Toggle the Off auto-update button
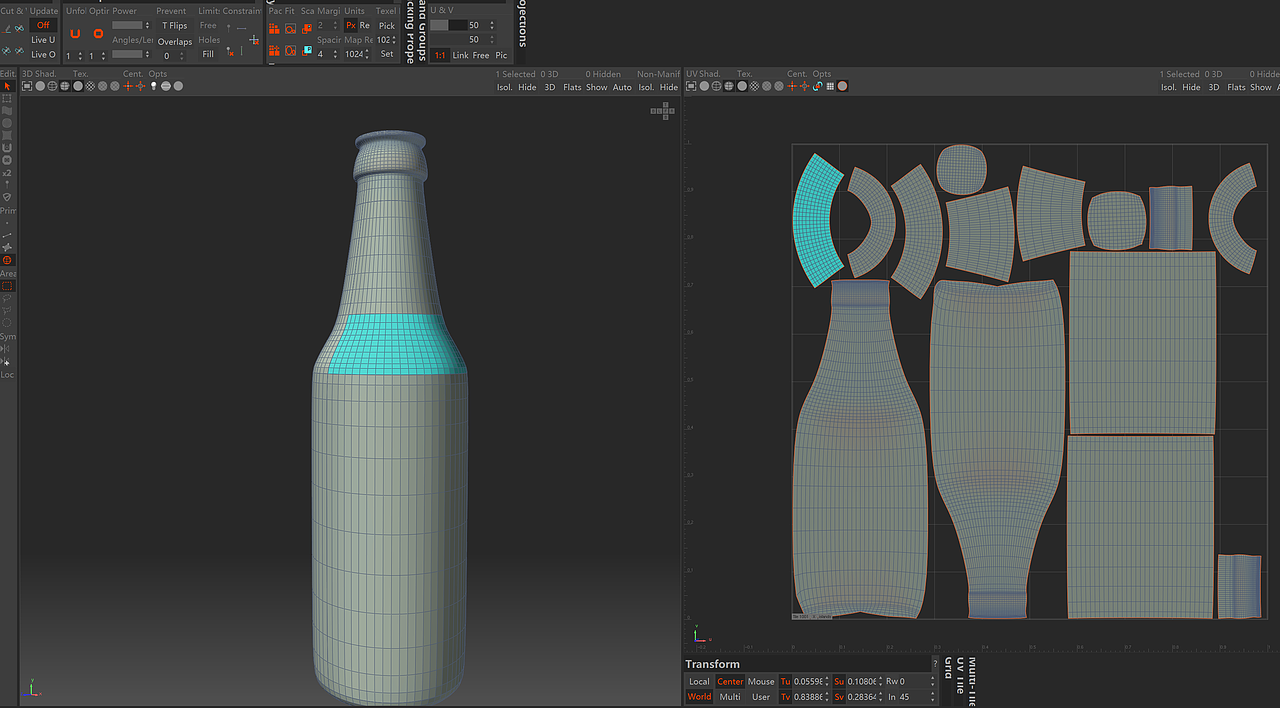The height and width of the screenshot is (708, 1280). (43, 25)
